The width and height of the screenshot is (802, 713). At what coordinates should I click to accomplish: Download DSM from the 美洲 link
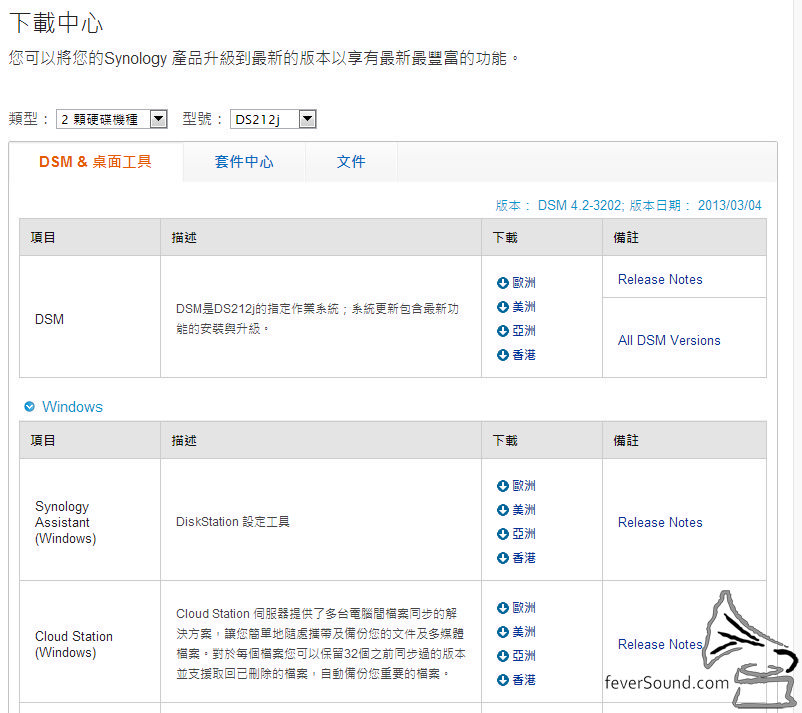pyautogui.click(x=524, y=307)
